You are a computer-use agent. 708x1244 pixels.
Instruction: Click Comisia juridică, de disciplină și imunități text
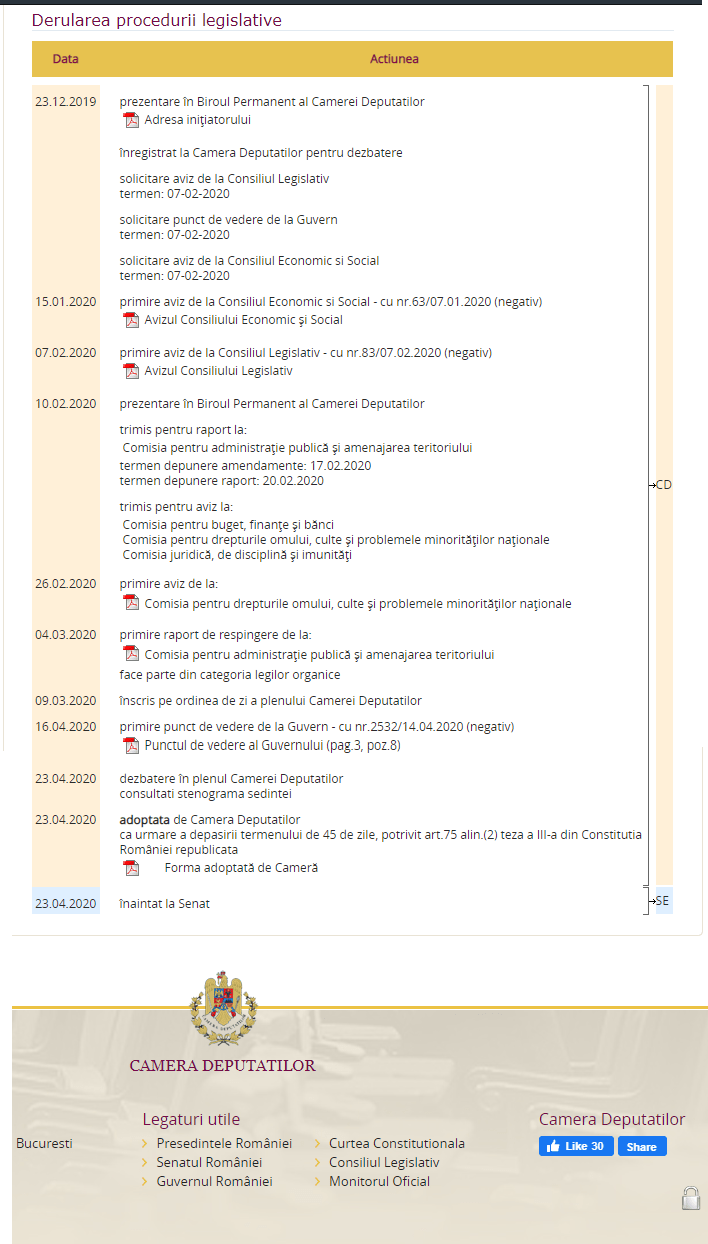(x=237, y=555)
